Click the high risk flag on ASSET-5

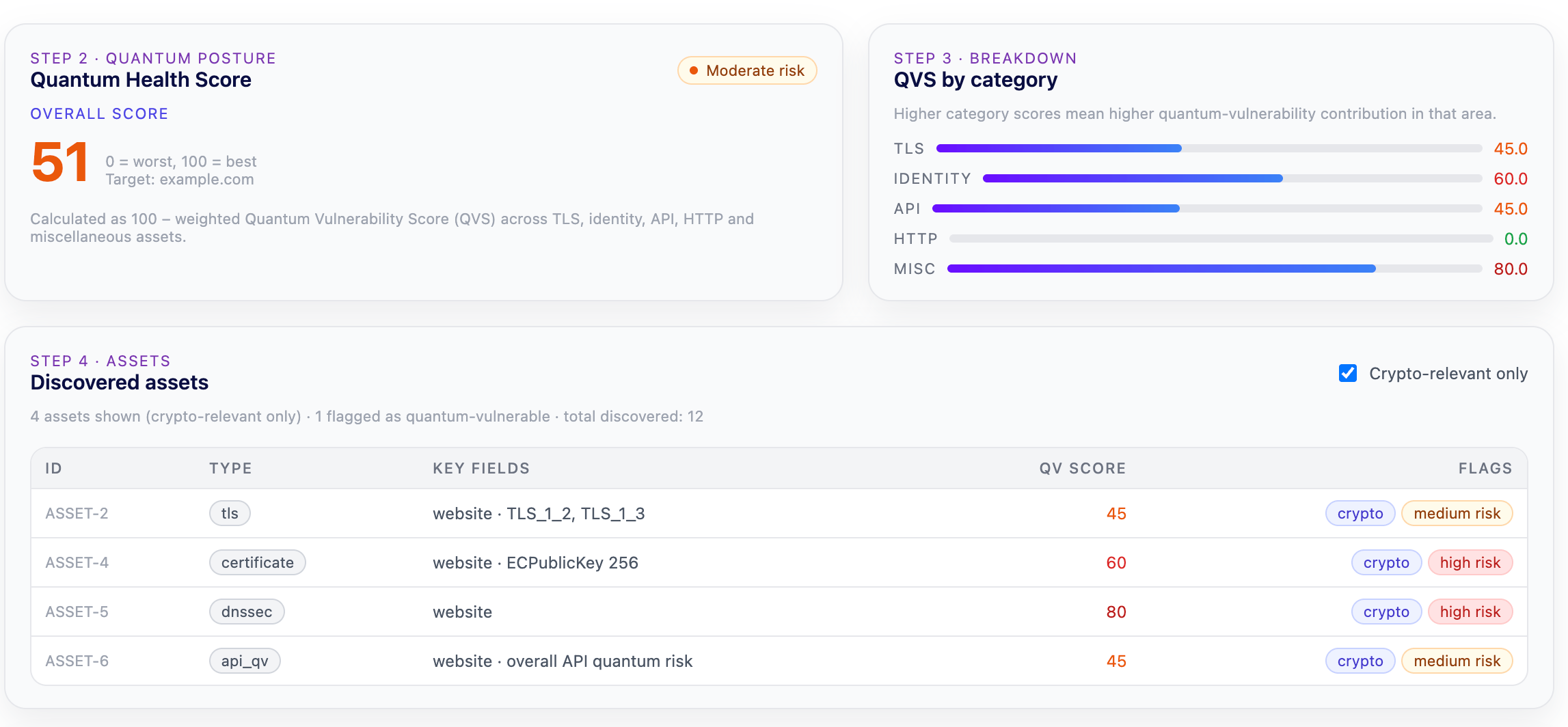click(x=1470, y=611)
